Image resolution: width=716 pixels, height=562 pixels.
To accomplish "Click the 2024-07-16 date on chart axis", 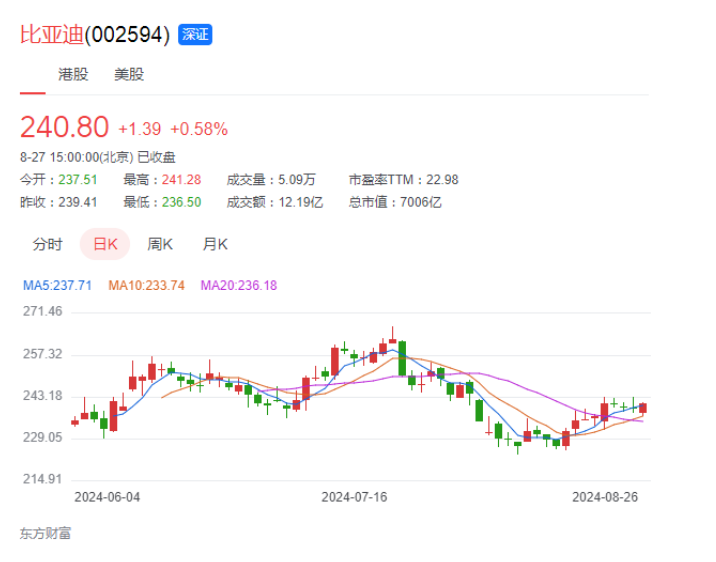I will pos(354,496).
